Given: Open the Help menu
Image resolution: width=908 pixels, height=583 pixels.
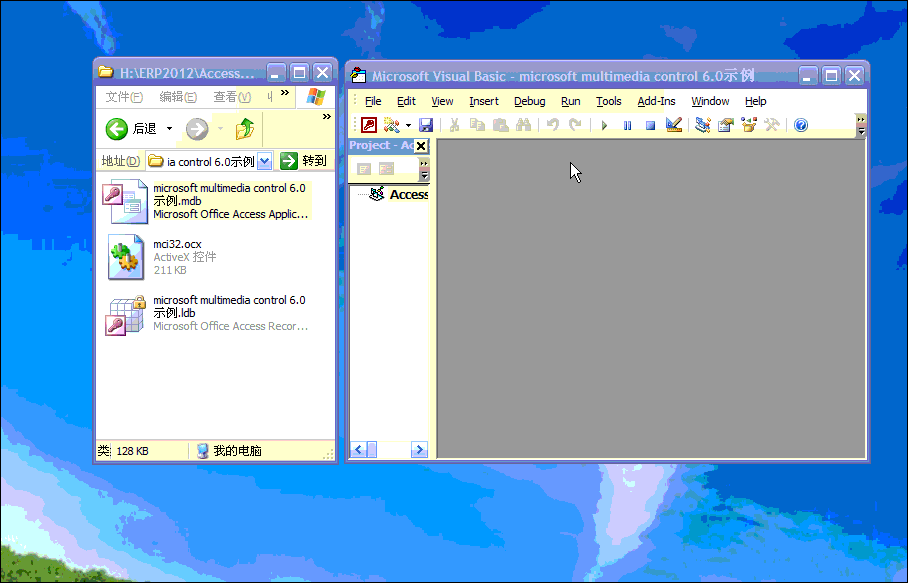Looking at the screenshot, I should 755,101.
